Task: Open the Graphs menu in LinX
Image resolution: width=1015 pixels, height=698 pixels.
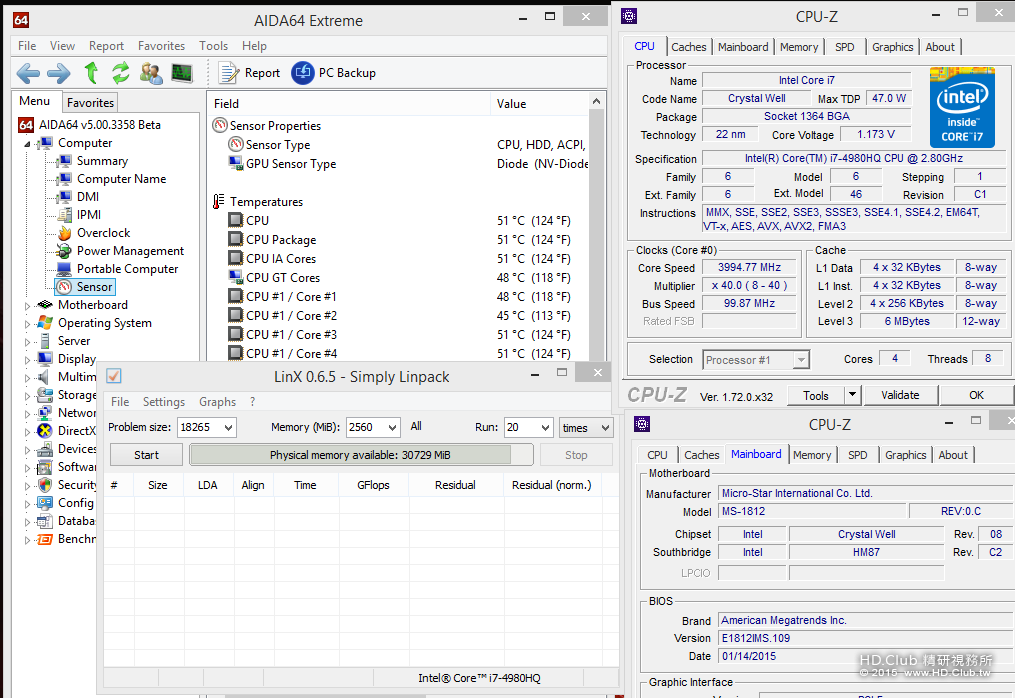Action: click(217, 402)
